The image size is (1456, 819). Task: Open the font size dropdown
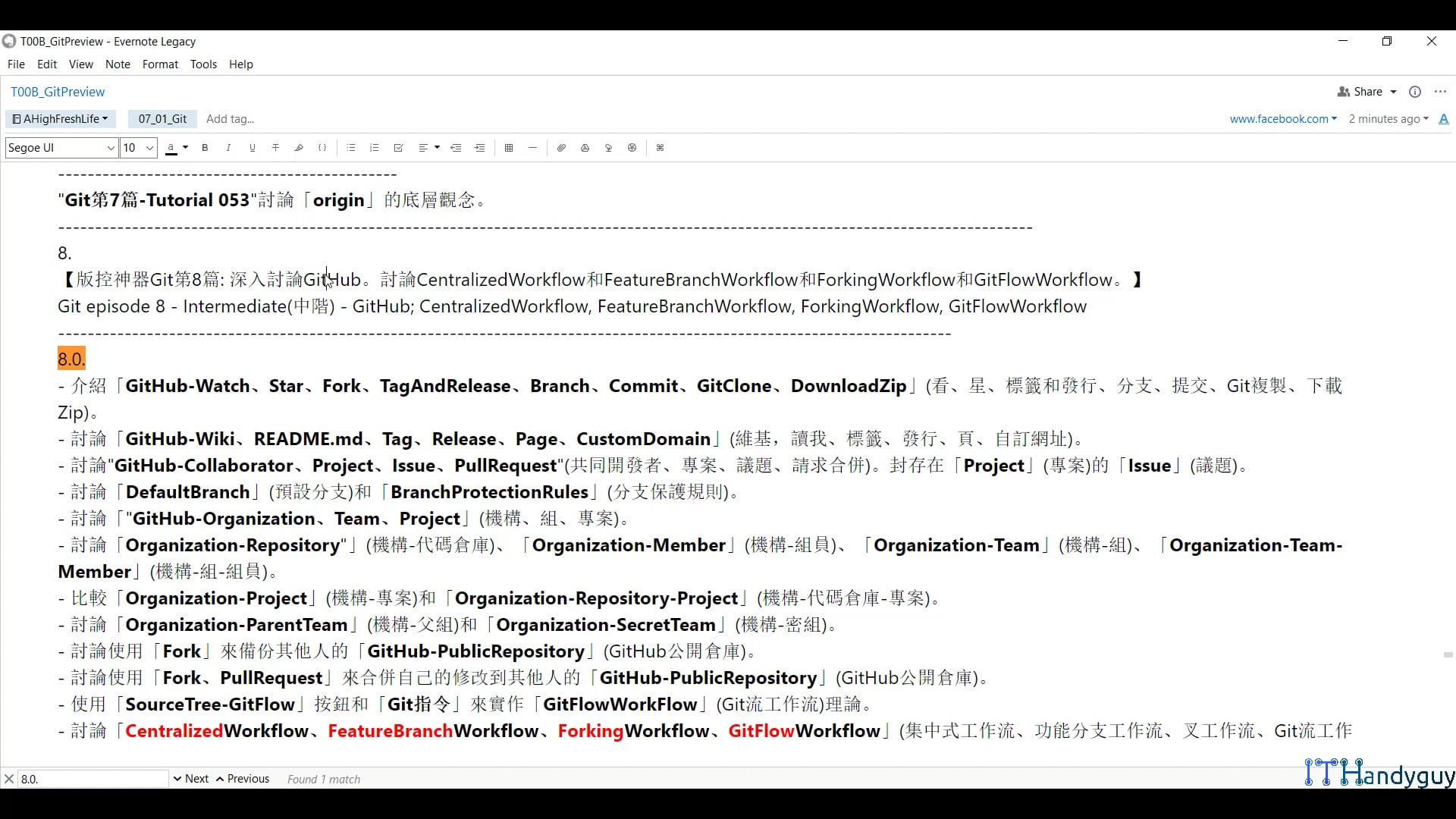[149, 148]
